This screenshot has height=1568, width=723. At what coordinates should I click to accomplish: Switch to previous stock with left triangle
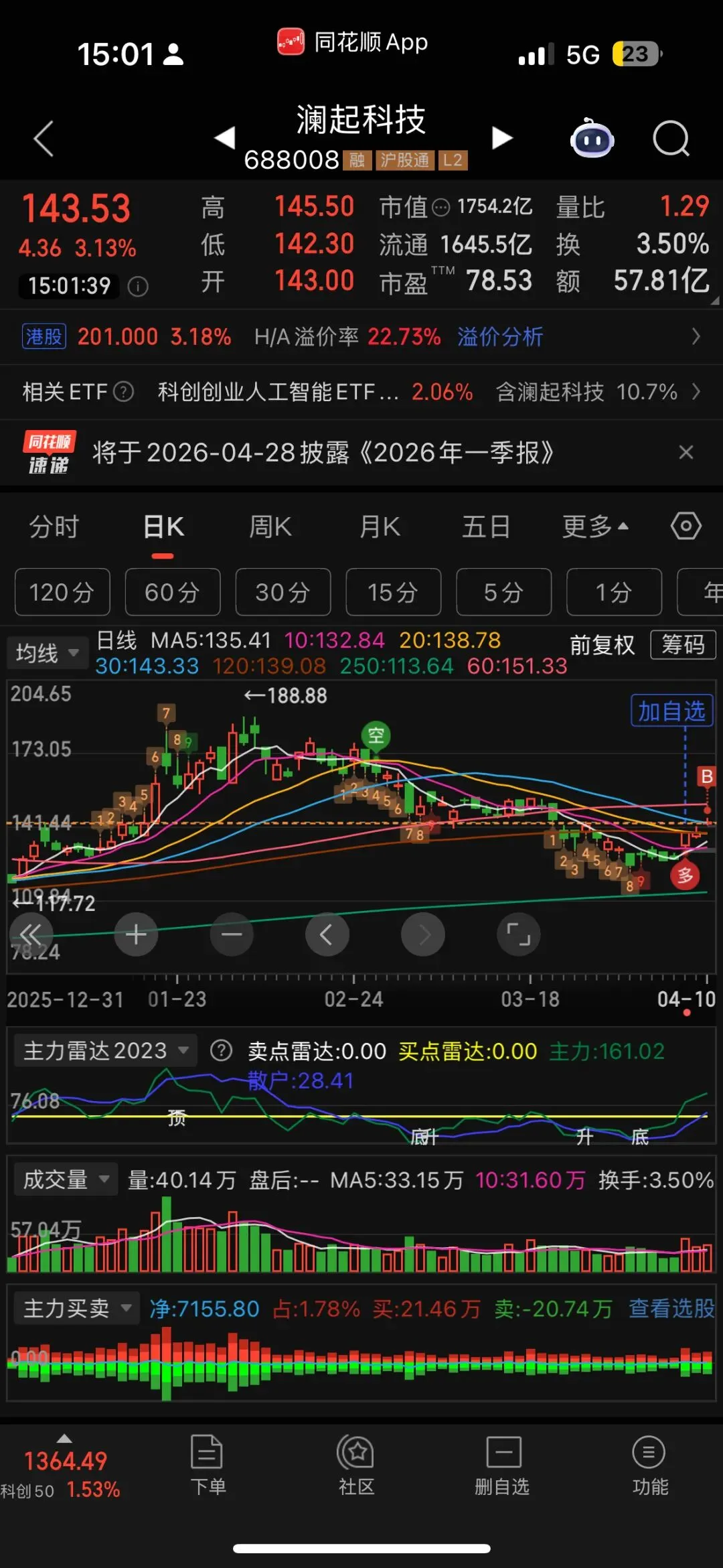225,137
